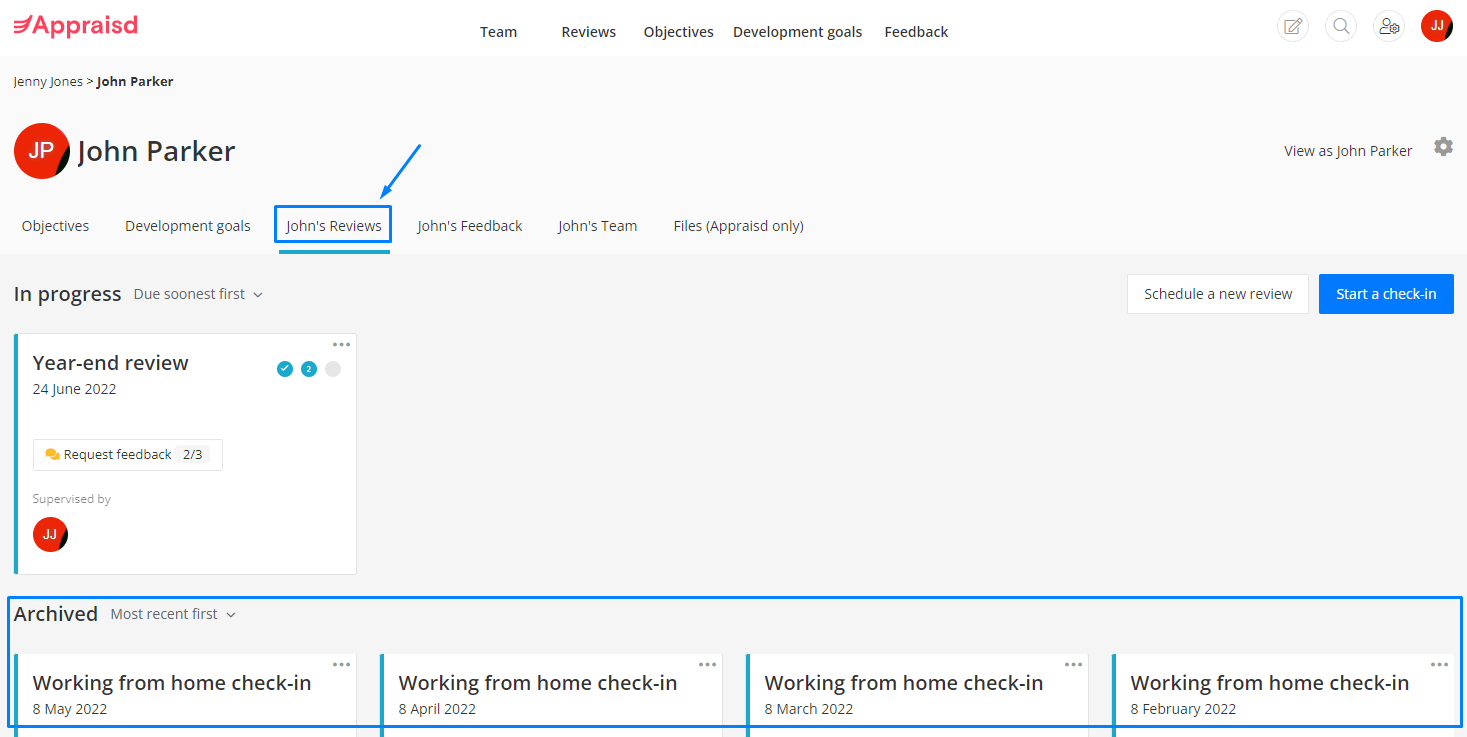Click Schedule a new review button

tap(1218, 294)
